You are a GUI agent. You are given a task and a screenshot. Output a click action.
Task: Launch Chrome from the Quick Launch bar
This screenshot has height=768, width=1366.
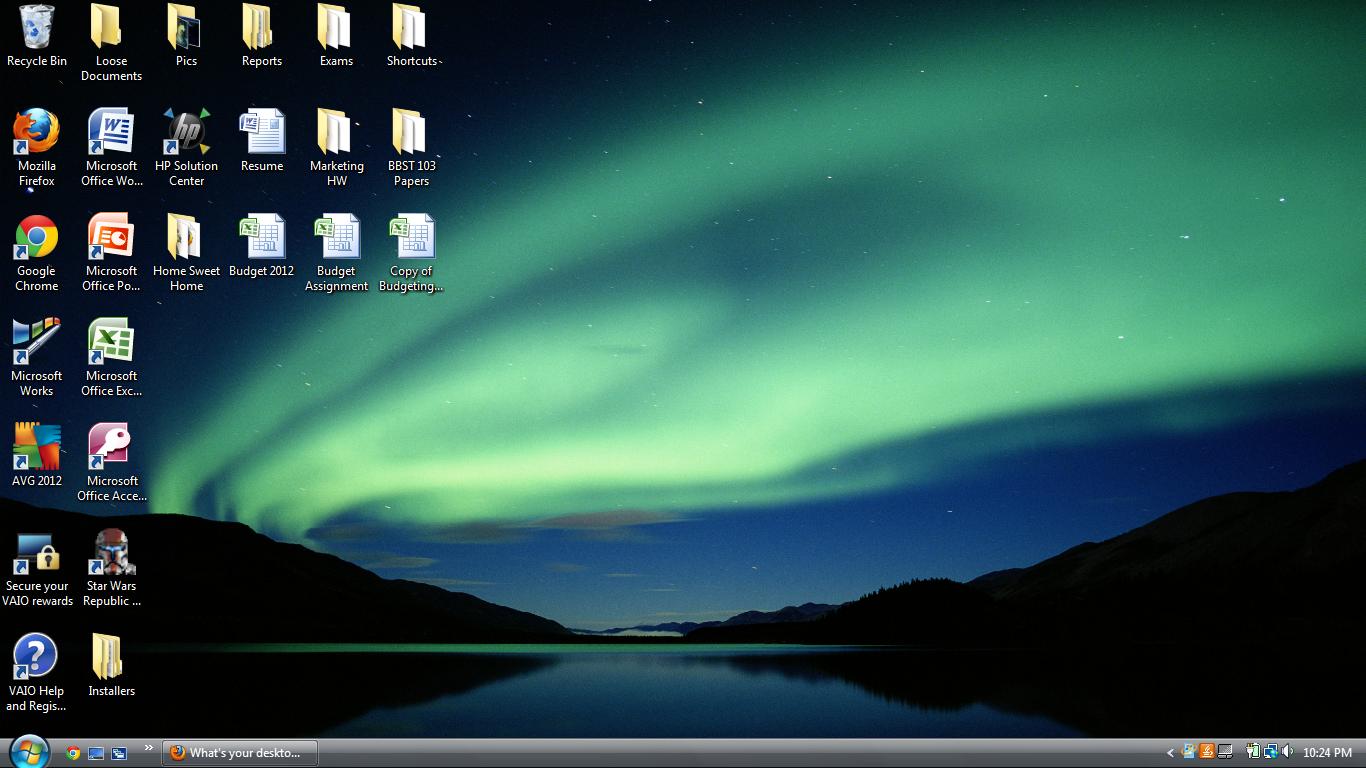73,753
